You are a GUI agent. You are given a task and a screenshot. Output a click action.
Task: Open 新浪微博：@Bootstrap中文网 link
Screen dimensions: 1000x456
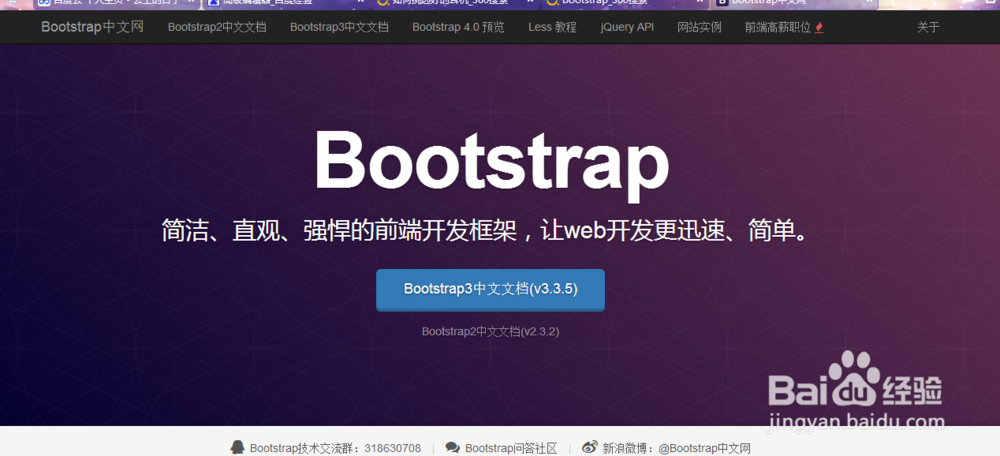(x=677, y=448)
